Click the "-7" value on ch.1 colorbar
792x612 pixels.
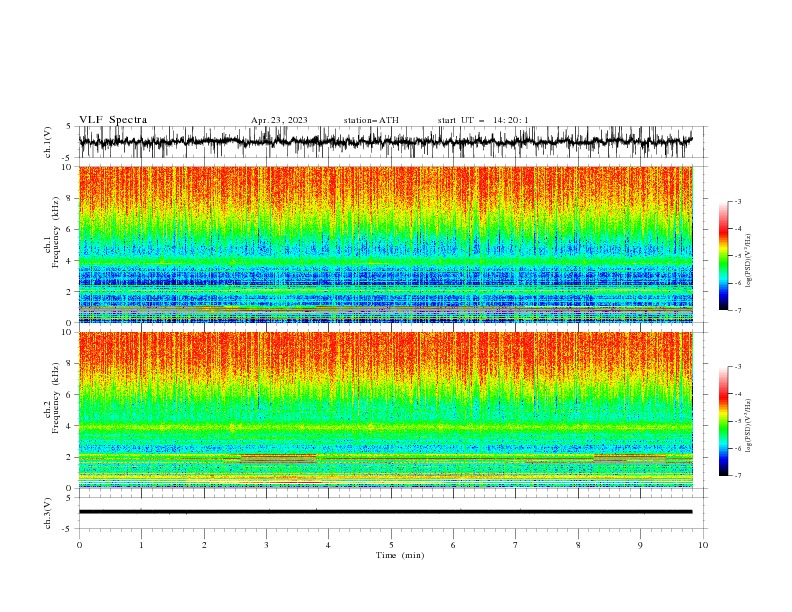point(737,310)
